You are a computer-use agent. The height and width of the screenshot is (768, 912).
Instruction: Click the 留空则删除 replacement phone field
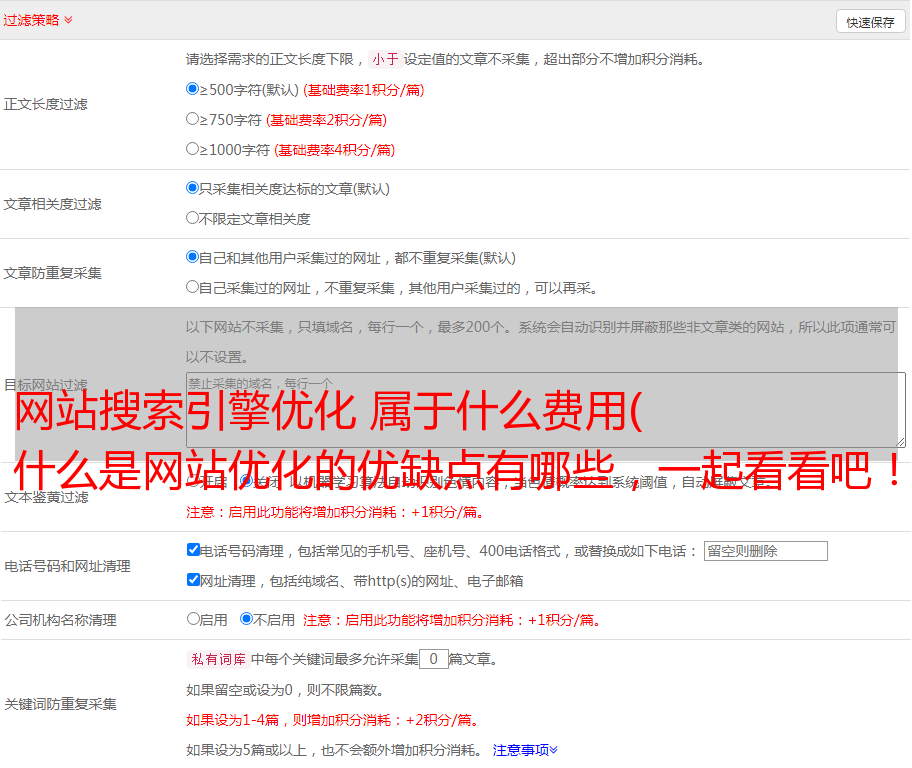pyautogui.click(x=765, y=551)
